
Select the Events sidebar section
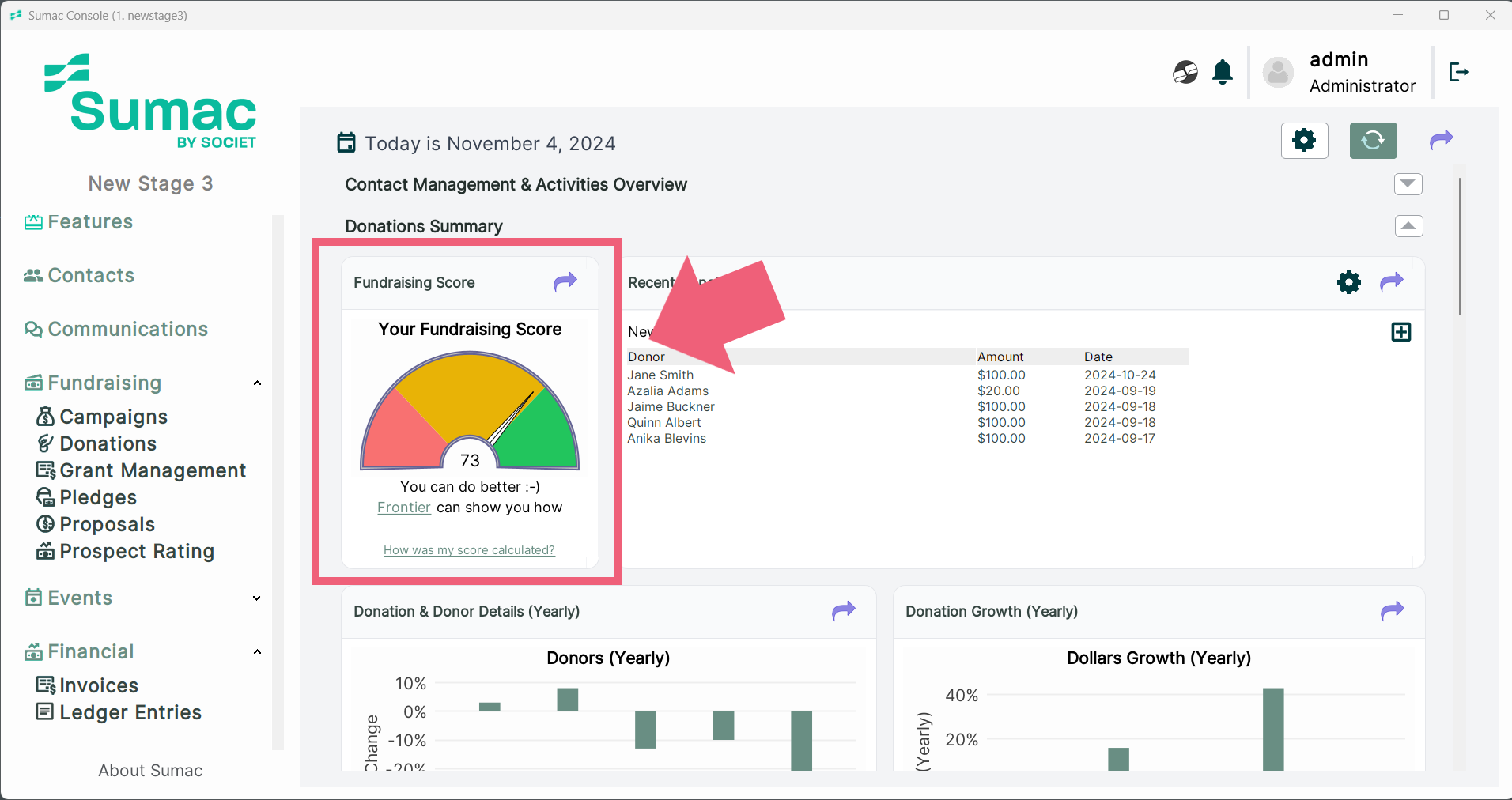click(x=69, y=598)
